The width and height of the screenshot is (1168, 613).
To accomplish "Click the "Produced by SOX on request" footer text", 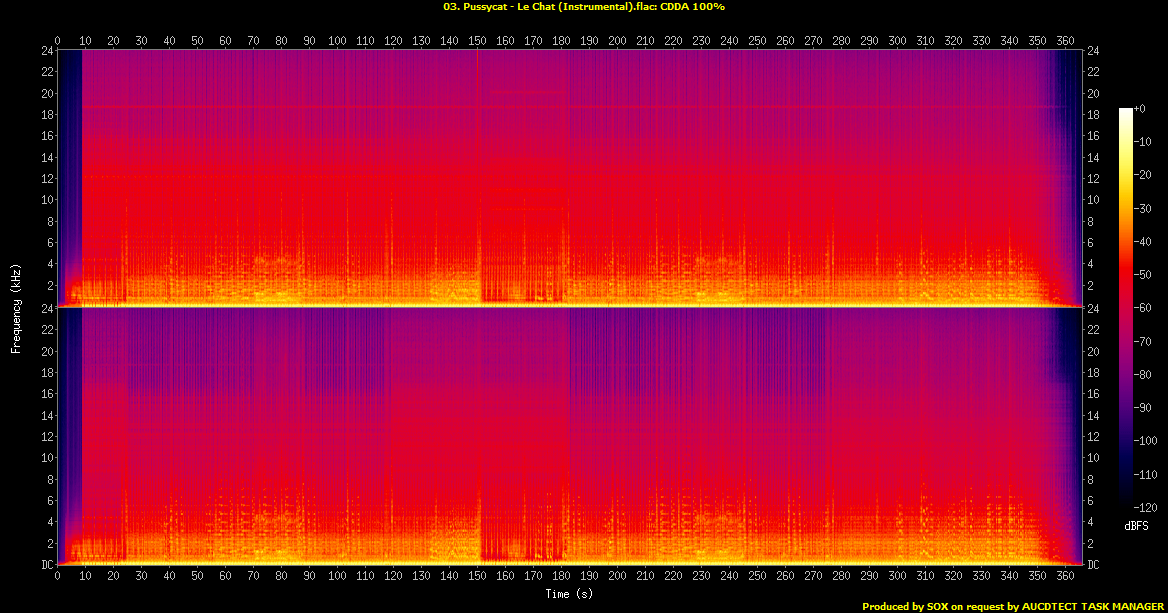I will coord(931,606).
